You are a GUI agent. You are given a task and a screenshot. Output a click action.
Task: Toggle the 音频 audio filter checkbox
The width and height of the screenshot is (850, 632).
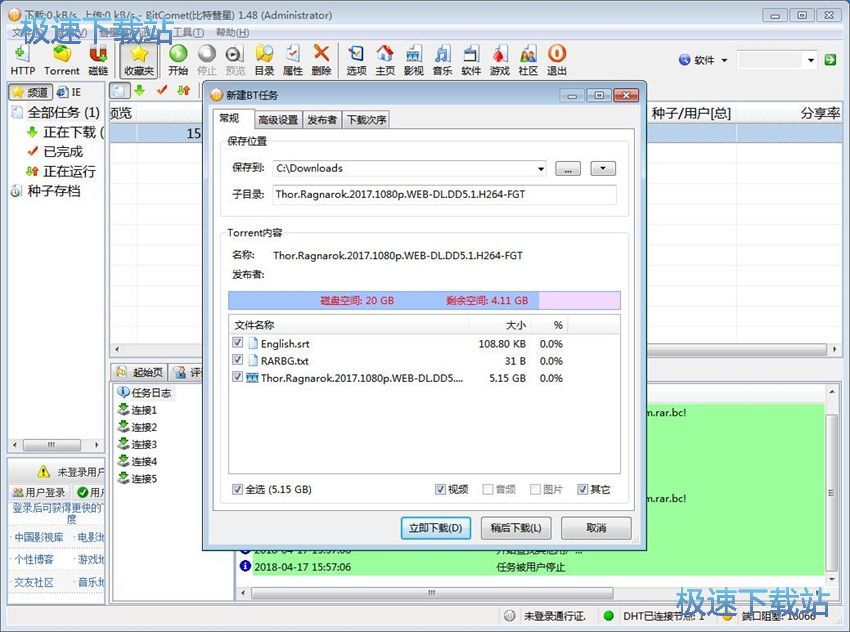point(487,489)
